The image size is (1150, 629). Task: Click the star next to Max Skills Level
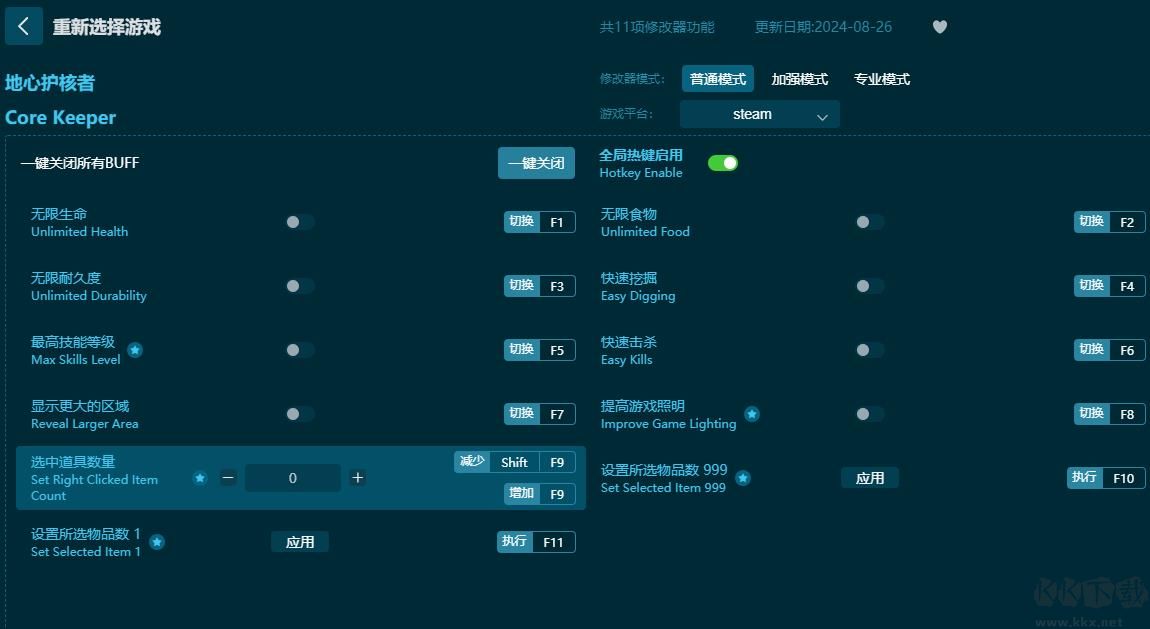click(x=135, y=351)
